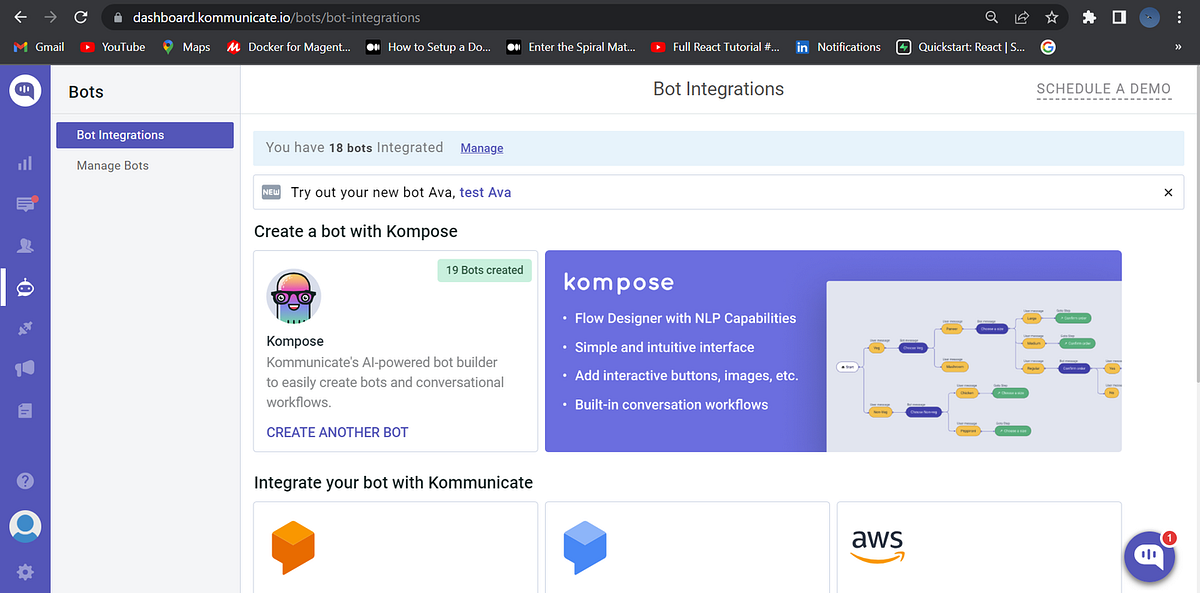
Task: Open the Manage link for integrated bots
Action: coord(481,147)
